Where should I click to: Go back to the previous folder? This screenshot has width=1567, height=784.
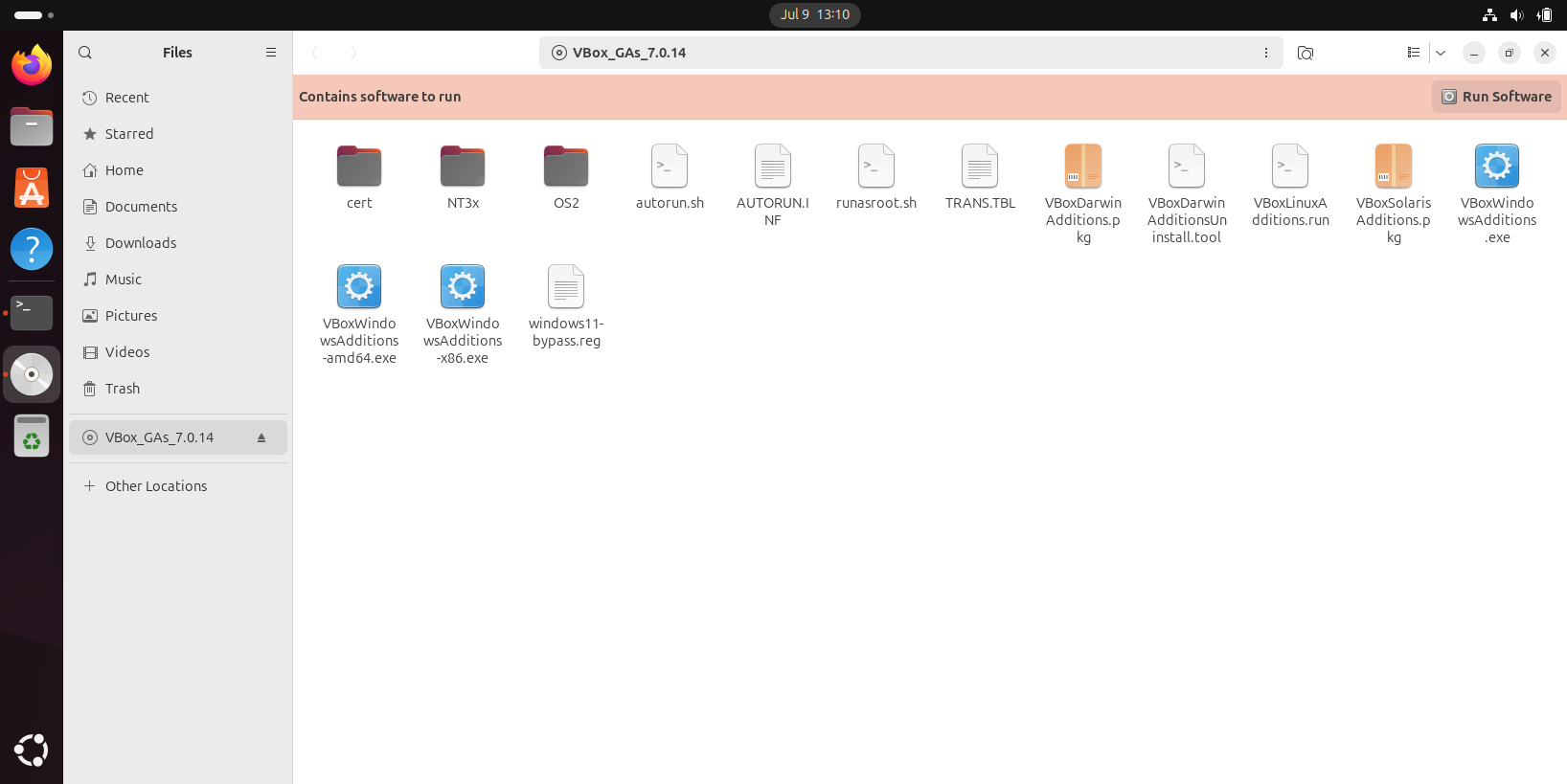click(315, 53)
